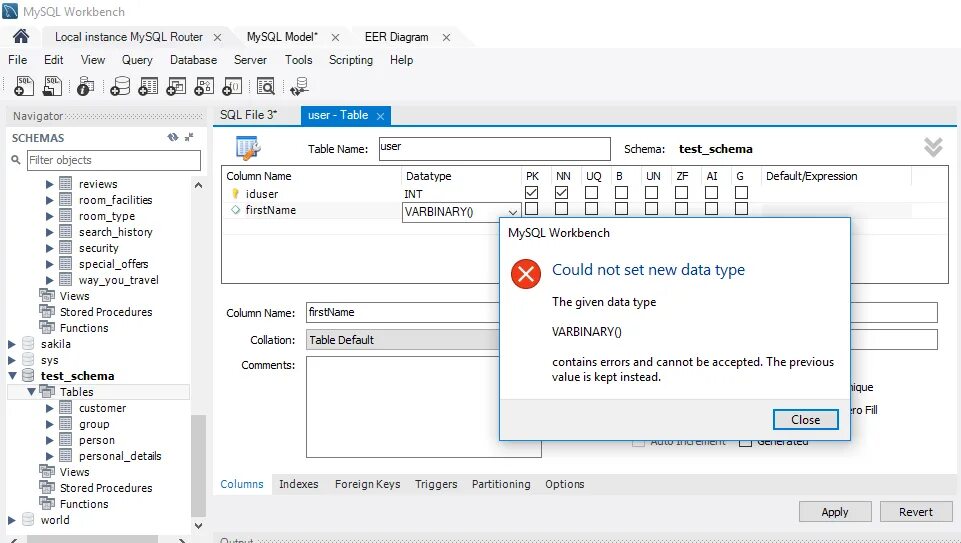The height and width of the screenshot is (543, 961).
Task: Toggle PK checkbox for firstName
Action: (531, 208)
